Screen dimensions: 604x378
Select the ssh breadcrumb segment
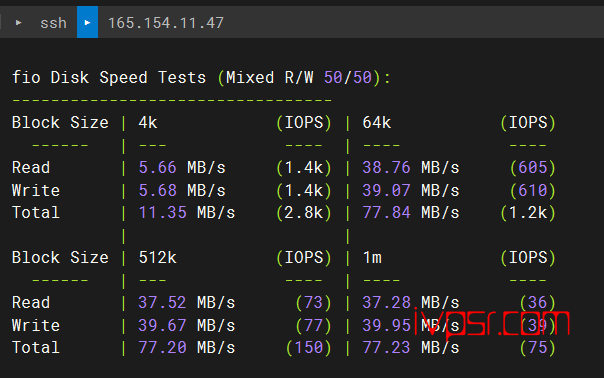coord(53,23)
